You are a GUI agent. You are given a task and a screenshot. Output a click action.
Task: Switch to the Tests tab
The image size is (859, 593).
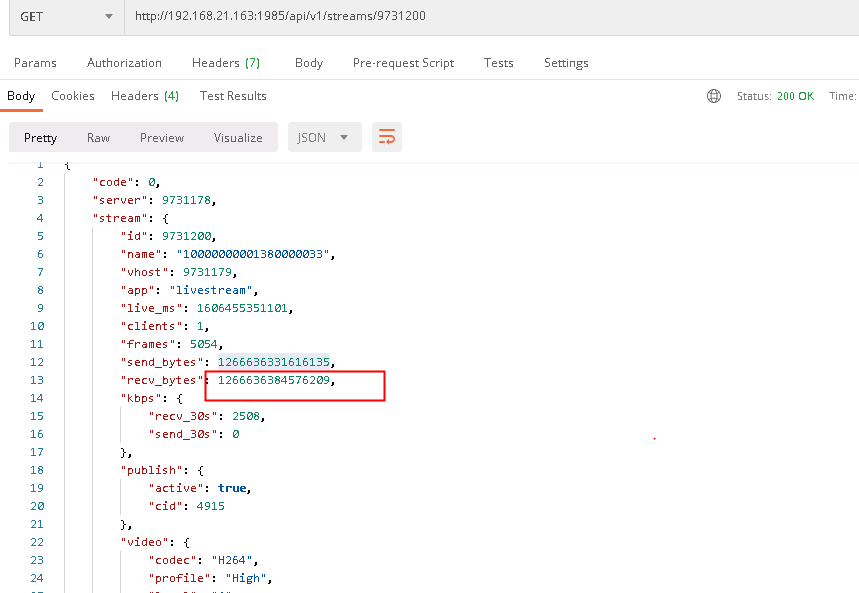(x=498, y=62)
